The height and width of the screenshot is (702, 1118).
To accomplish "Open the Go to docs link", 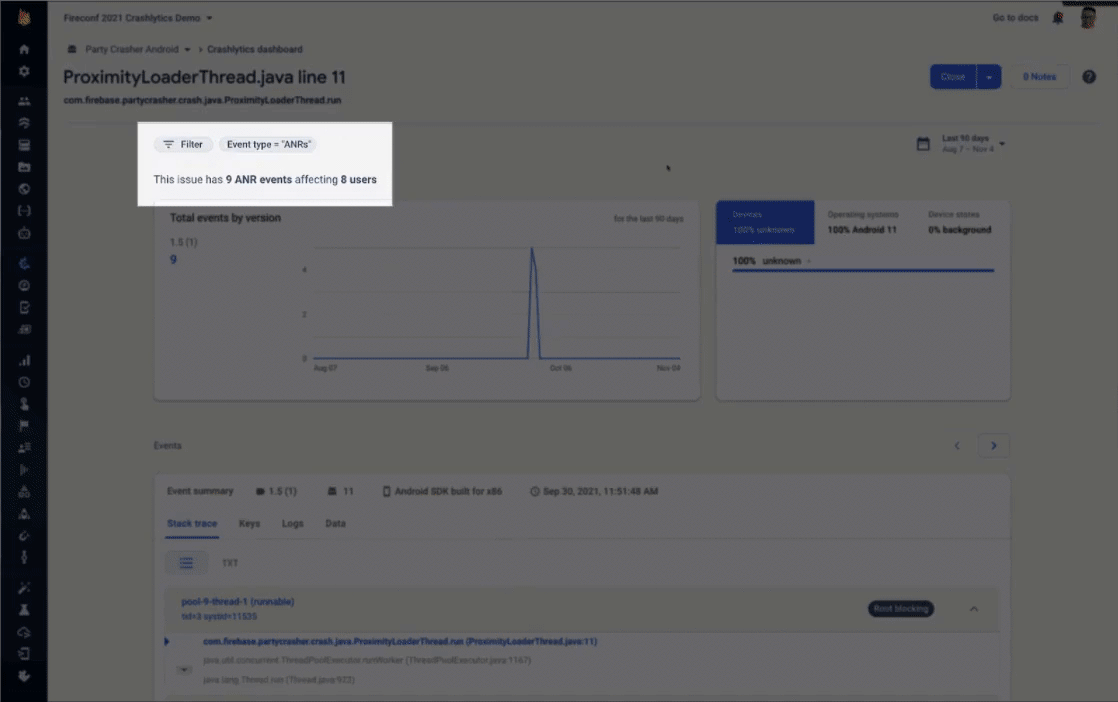I will pos(1015,18).
